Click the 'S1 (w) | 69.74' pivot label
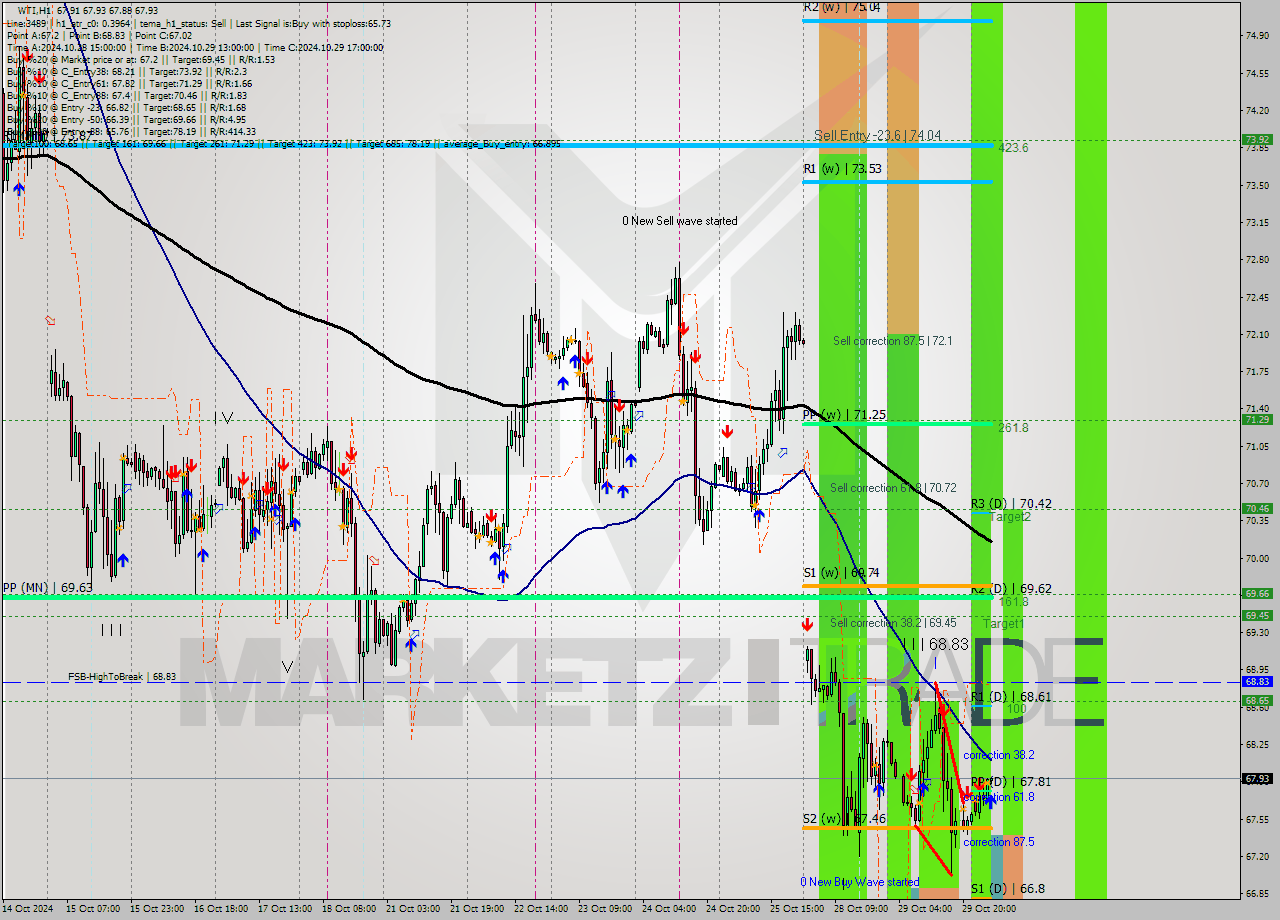1280x920 pixels. coord(842,573)
